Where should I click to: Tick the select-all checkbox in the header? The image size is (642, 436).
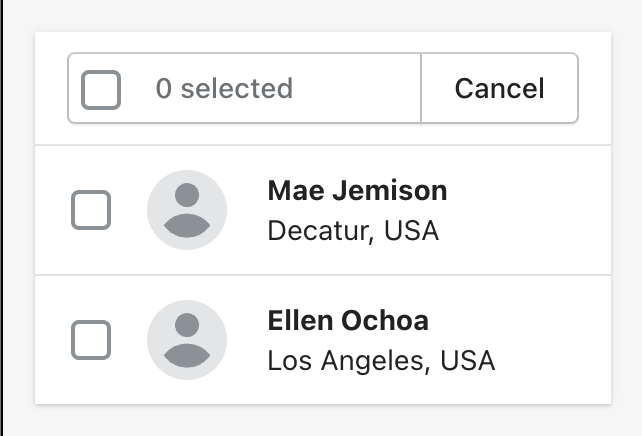(x=101, y=89)
